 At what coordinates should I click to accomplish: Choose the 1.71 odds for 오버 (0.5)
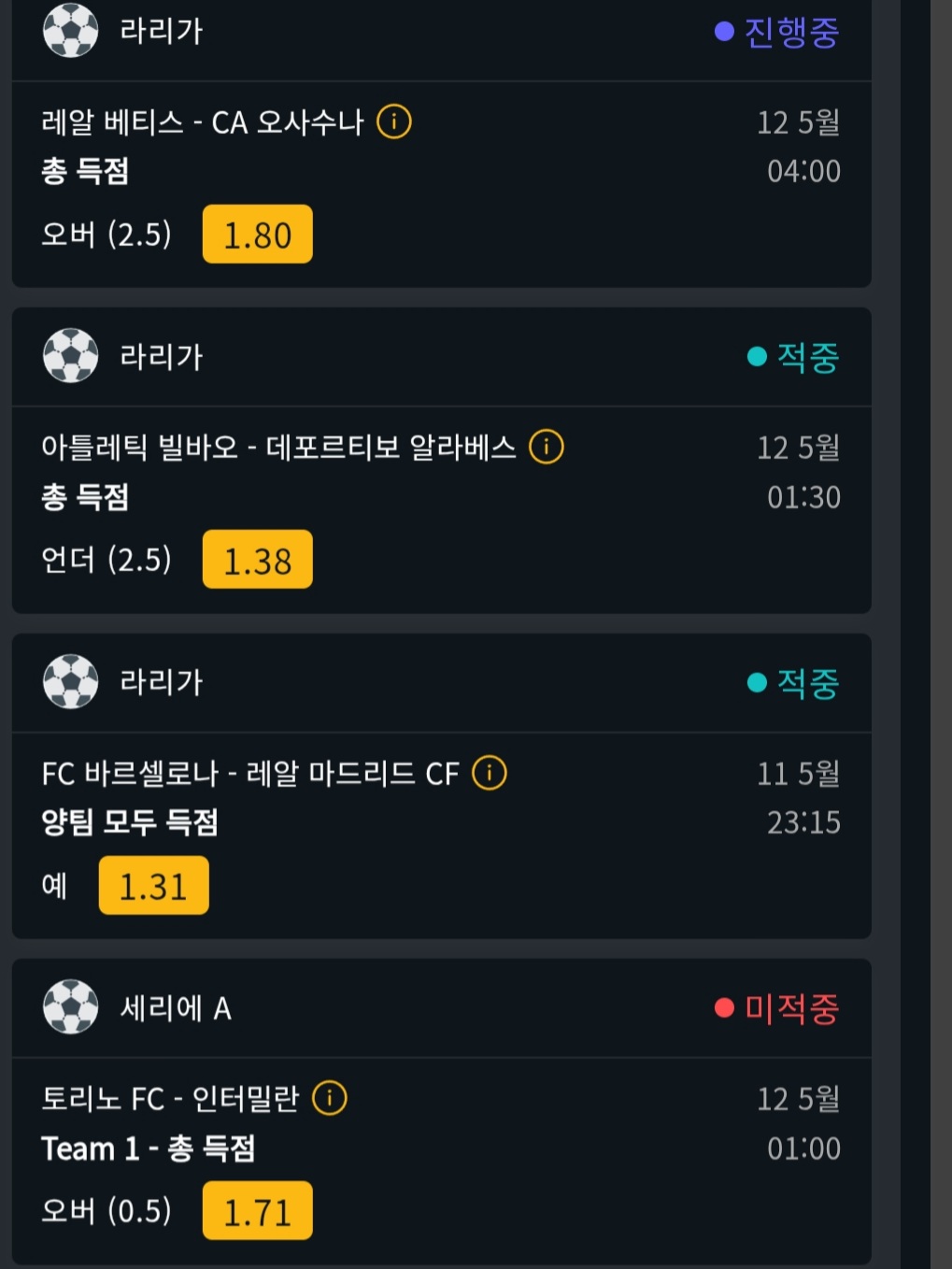[x=257, y=1211]
